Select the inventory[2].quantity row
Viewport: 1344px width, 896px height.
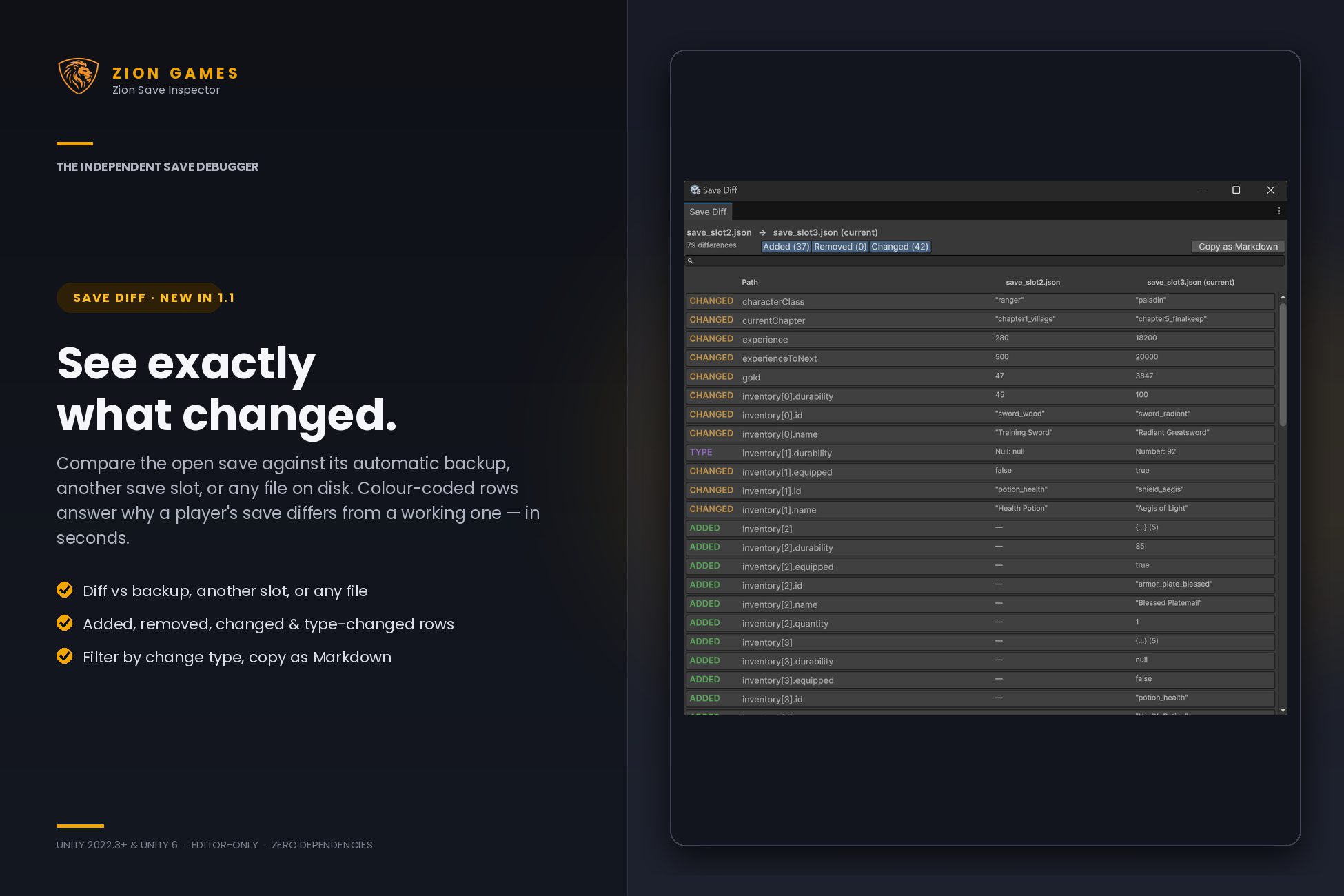[x=980, y=624]
